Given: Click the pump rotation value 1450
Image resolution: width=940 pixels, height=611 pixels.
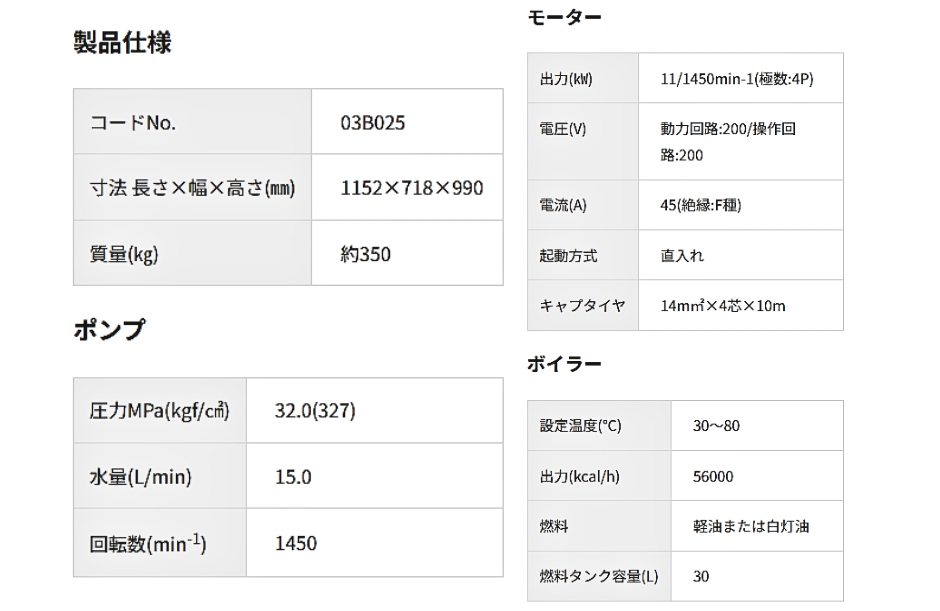Looking at the screenshot, I should pos(296,543).
